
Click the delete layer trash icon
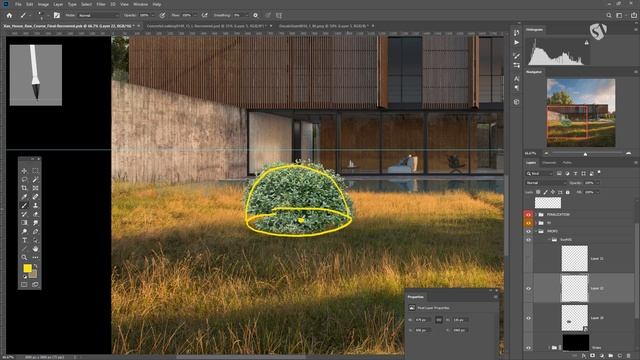coord(629,356)
